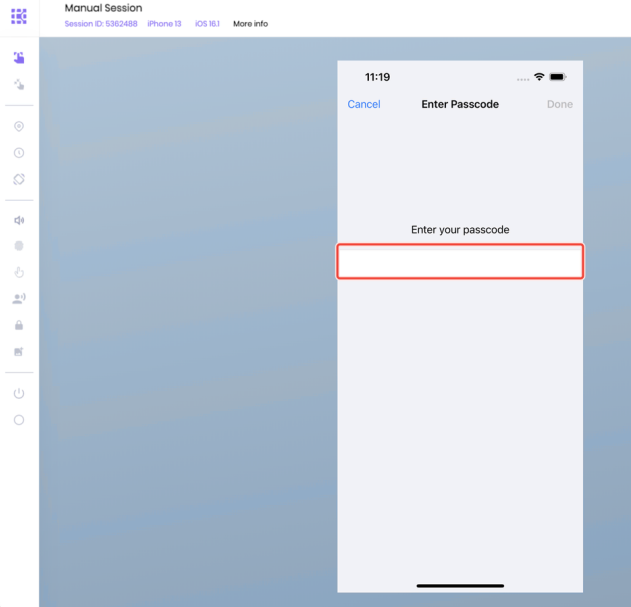
Task: Click the person speaking voice icon
Action: 19,298
